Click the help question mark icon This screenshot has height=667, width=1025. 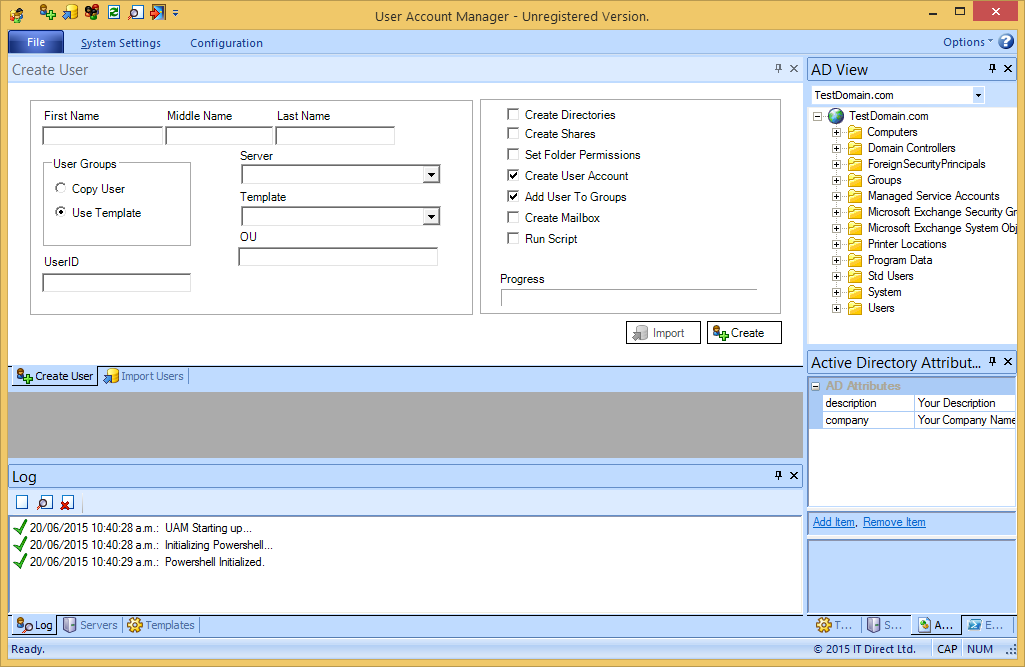[x=1006, y=42]
